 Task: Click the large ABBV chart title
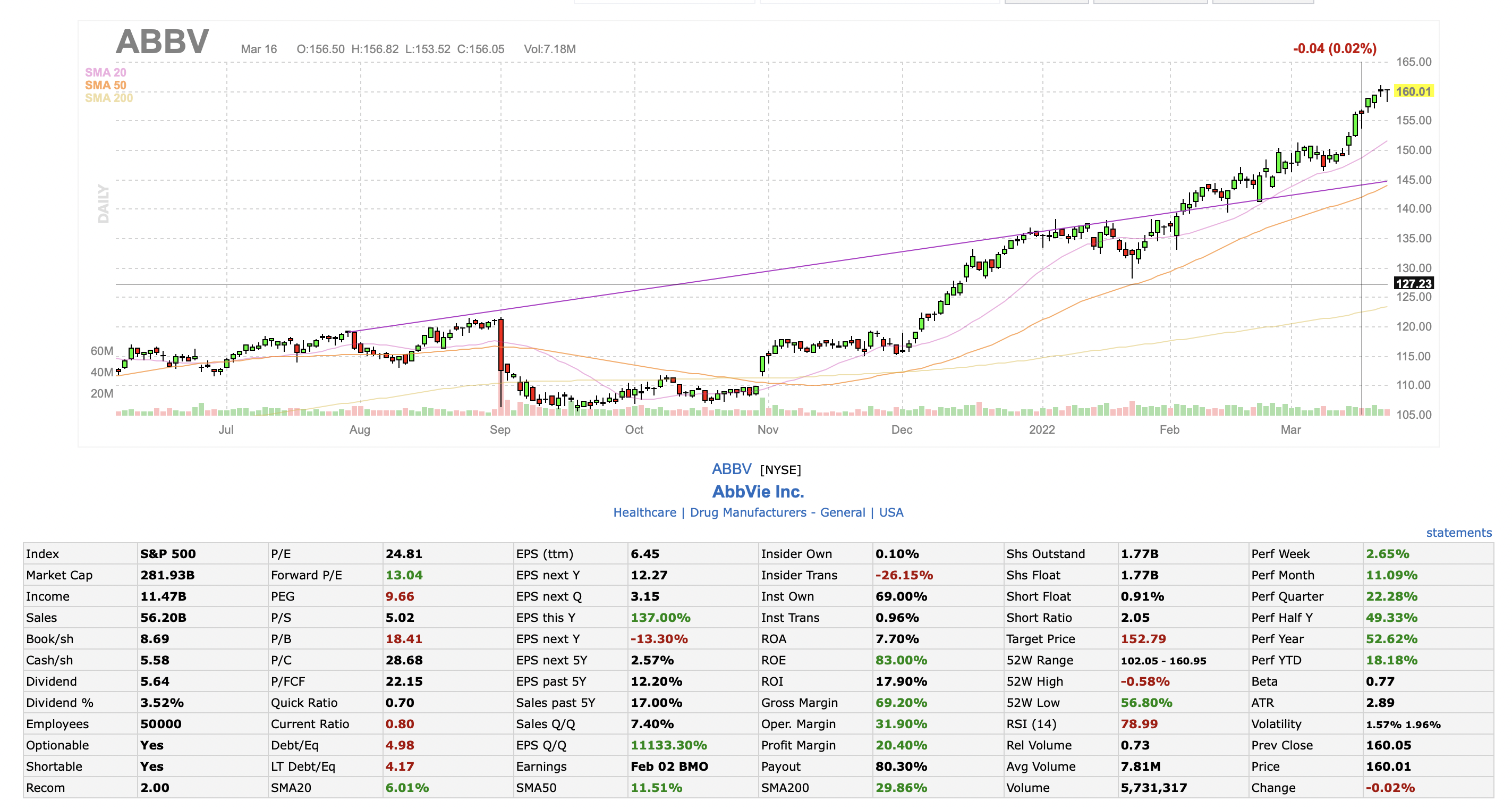point(163,43)
